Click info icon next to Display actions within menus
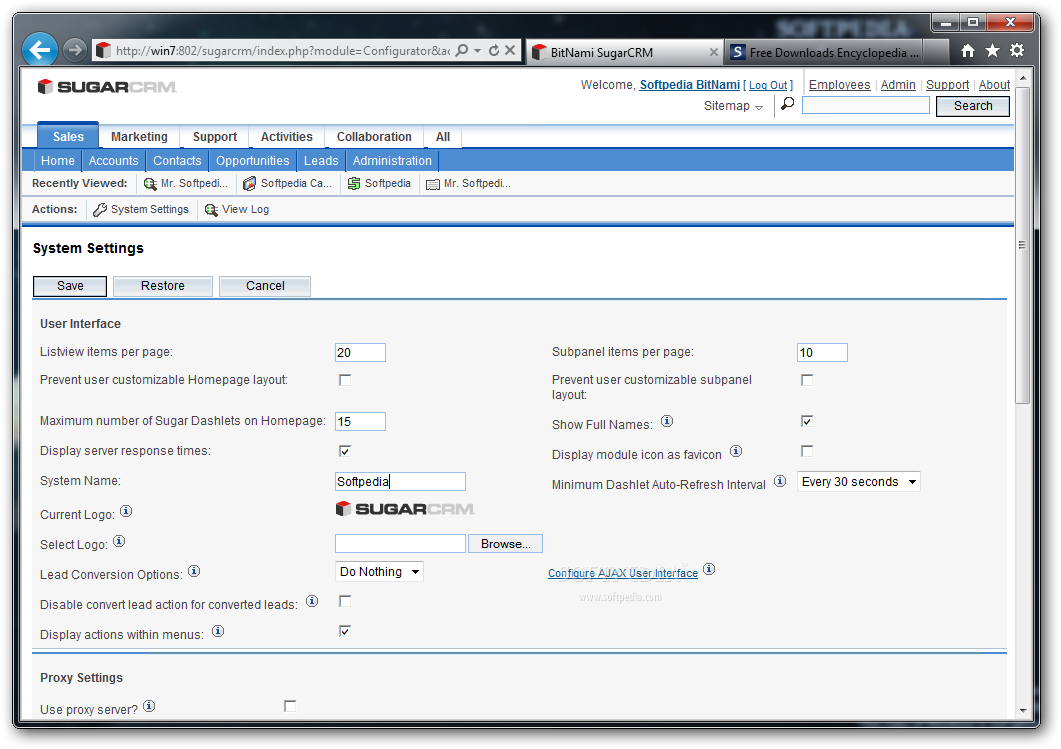Image resolution: width=1061 pixels, height=749 pixels. pyautogui.click(x=218, y=631)
